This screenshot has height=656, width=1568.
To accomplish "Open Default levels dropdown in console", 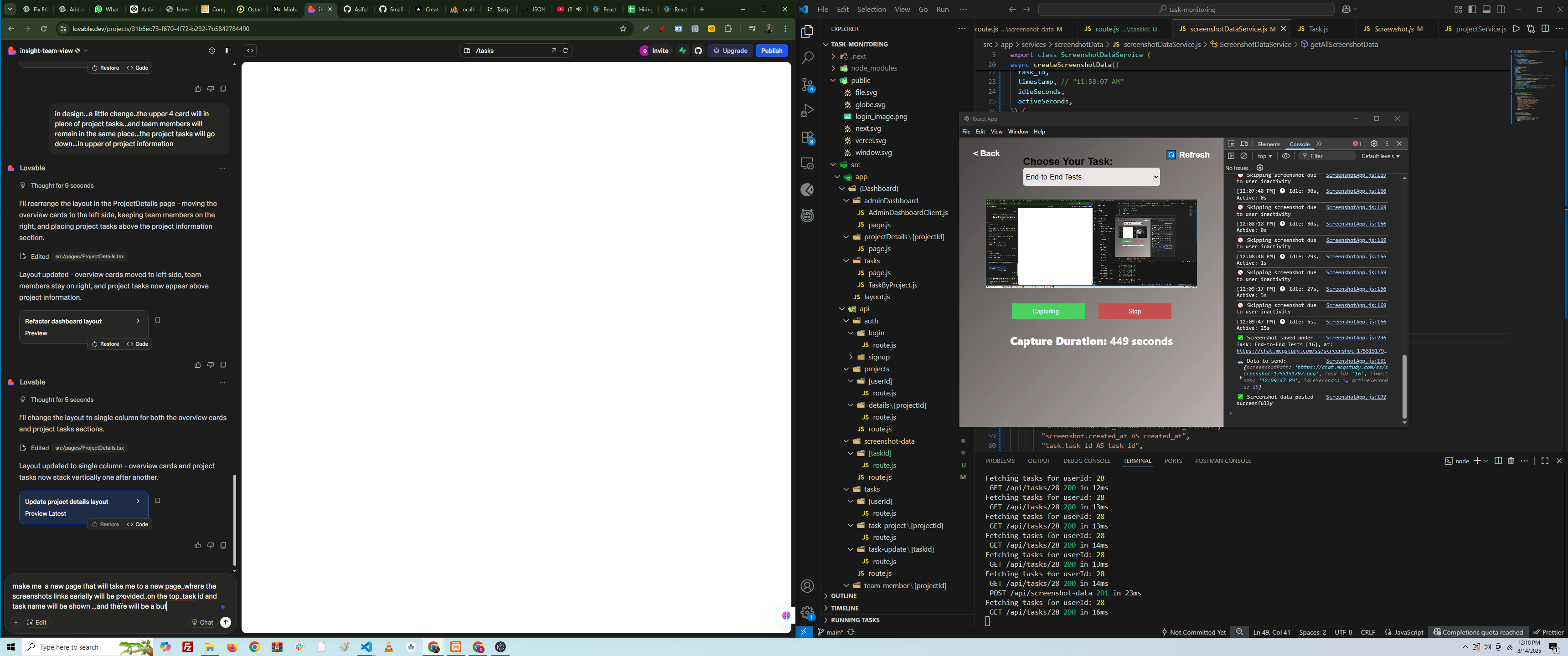I will pyautogui.click(x=1380, y=156).
